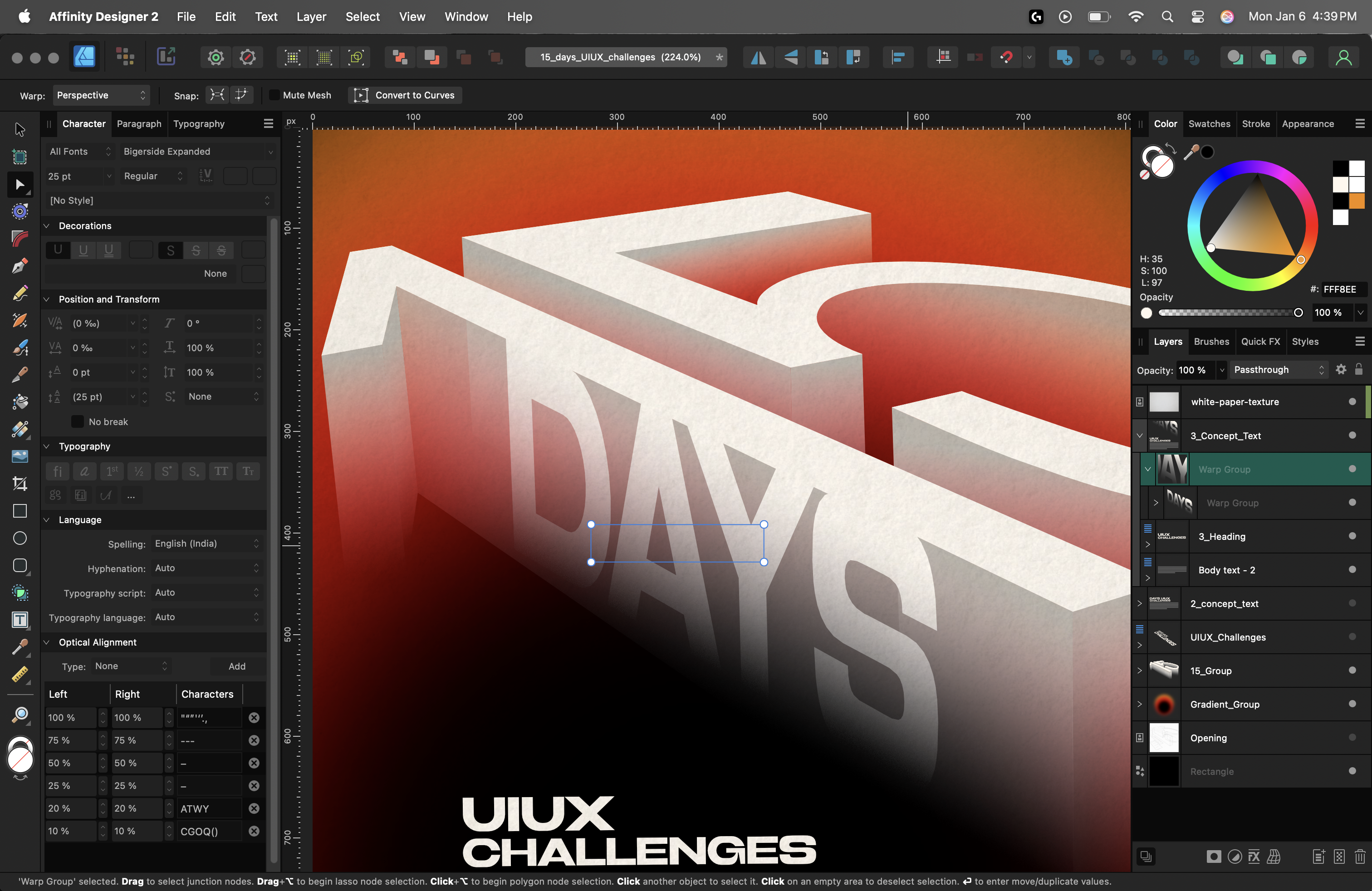Select the Pencil tool
The image size is (1372, 891).
click(x=20, y=293)
